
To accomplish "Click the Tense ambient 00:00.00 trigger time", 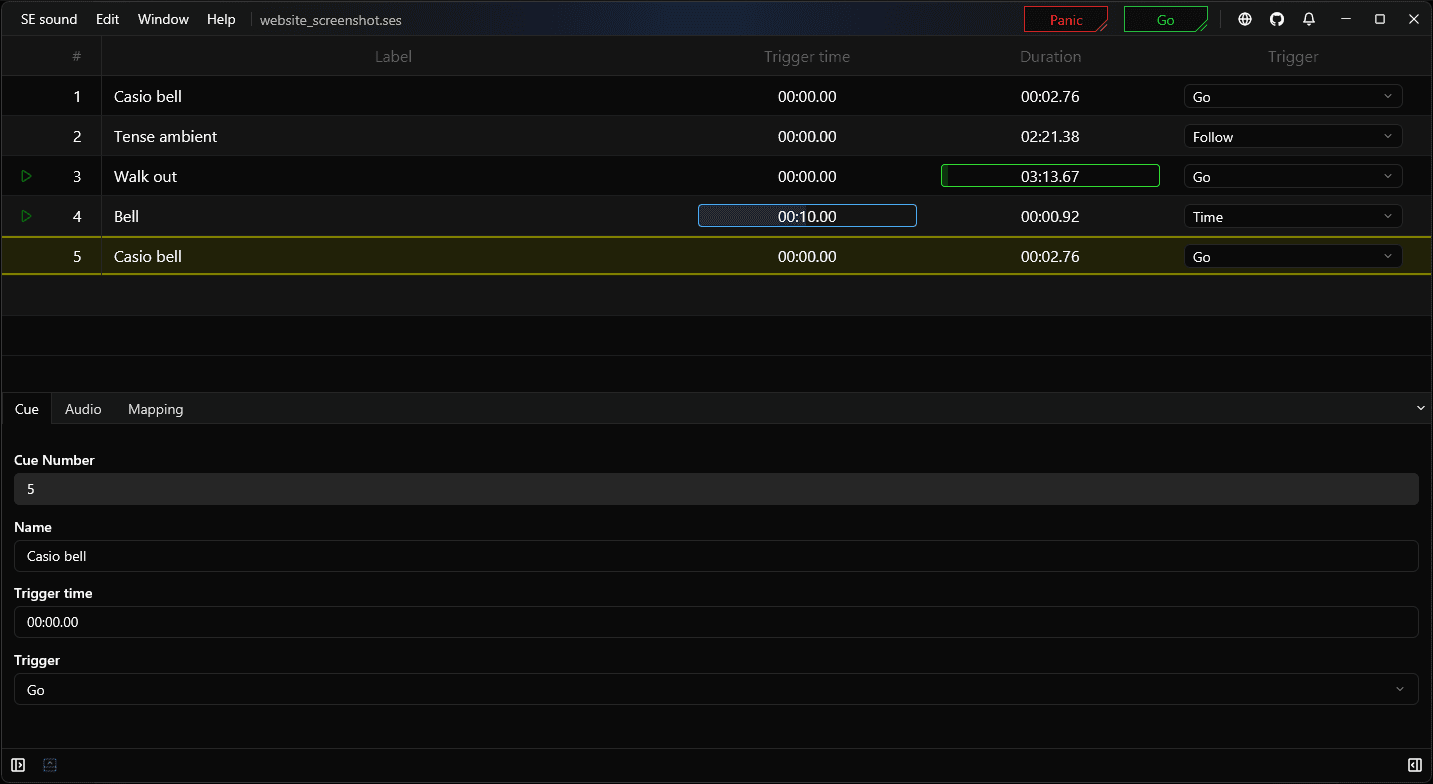I will click(807, 137).
